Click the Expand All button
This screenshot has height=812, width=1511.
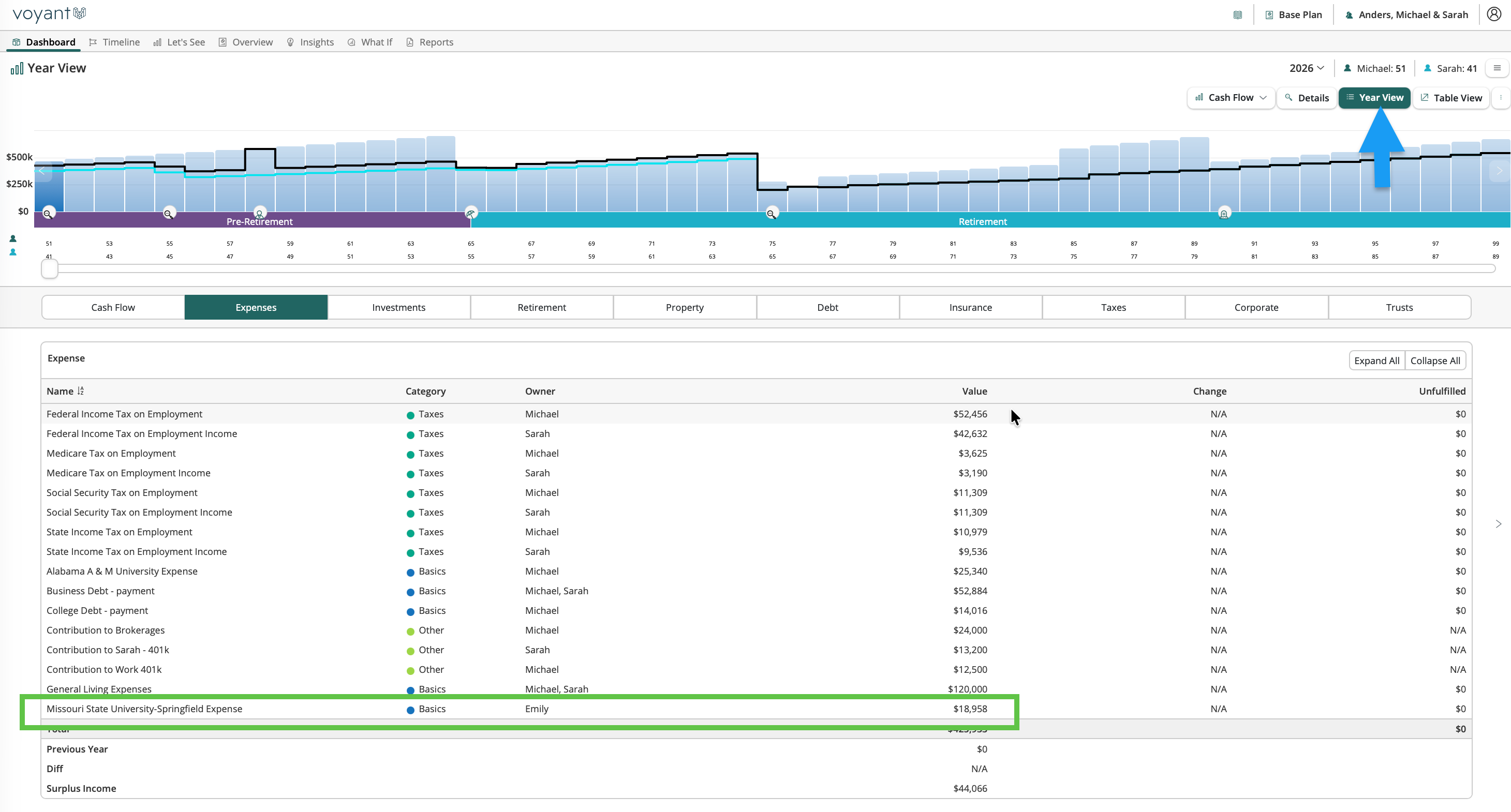(x=1376, y=360)
